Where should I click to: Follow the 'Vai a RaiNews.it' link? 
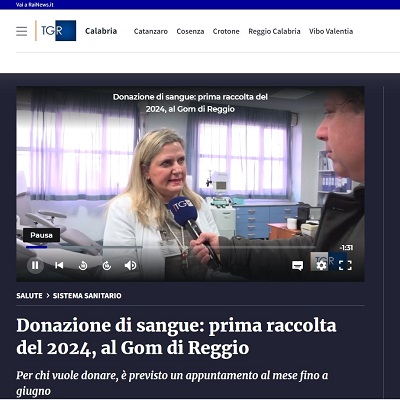pyautogui.click(x=35, y=5)
